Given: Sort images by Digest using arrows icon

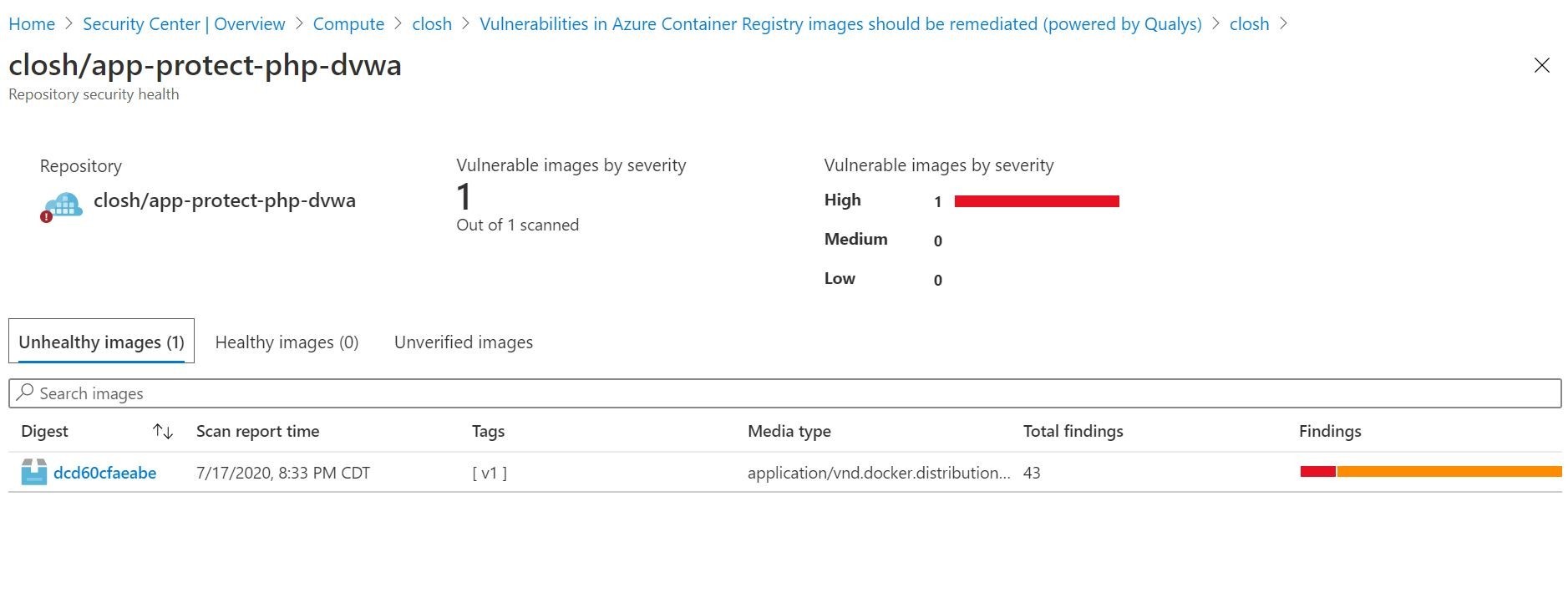Looking at the screenshot, I should 163,432.
